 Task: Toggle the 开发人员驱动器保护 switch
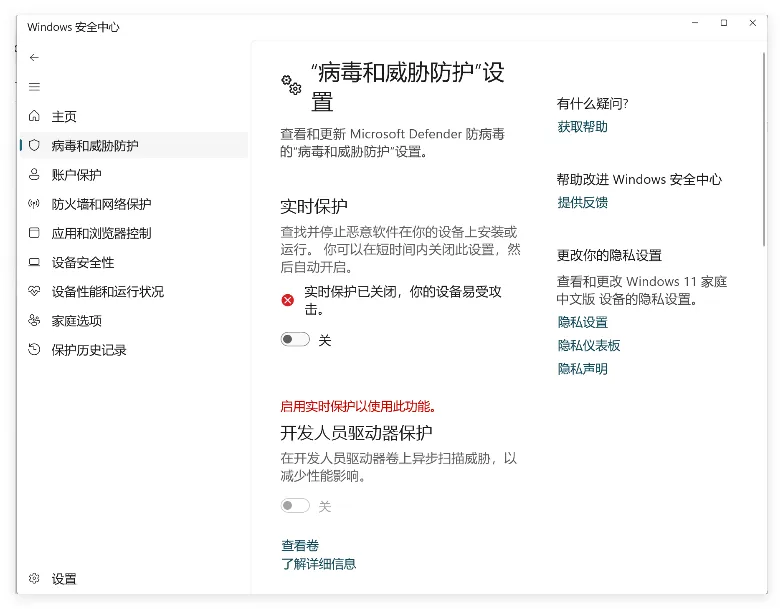coord(295,506)
